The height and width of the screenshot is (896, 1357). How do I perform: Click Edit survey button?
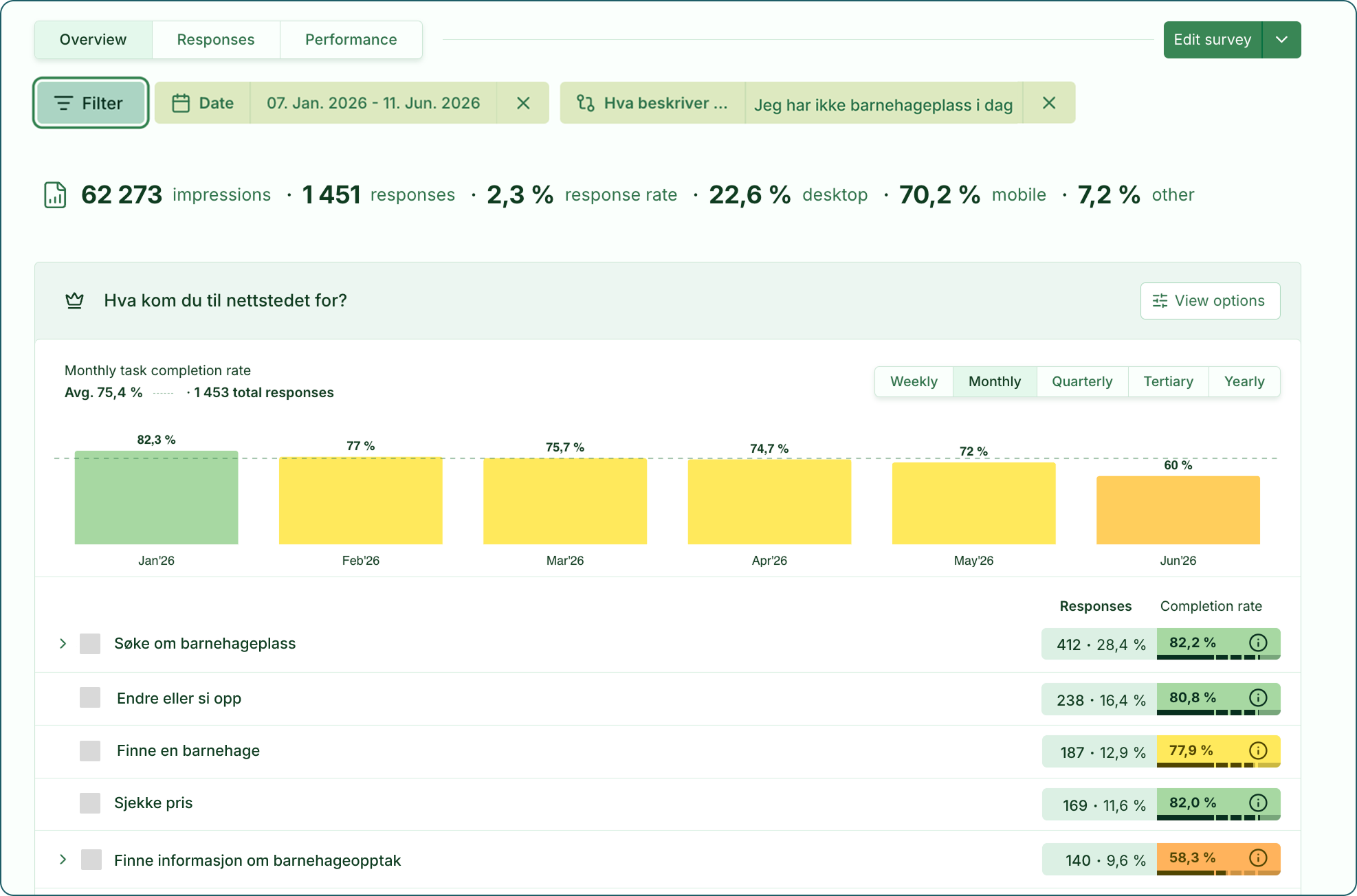coord(1213,40)
